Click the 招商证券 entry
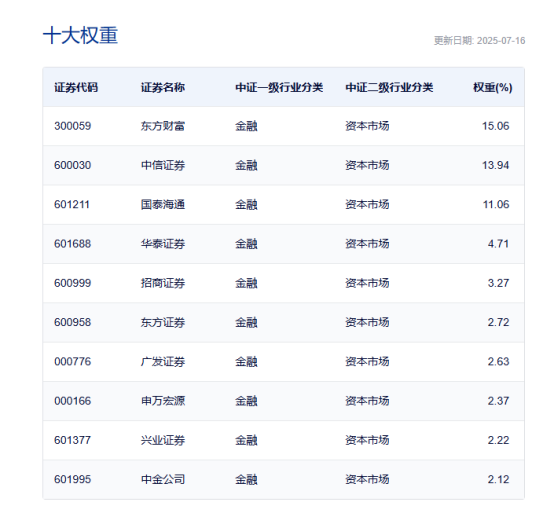The width and height of the screenshot is (554, 524). (163, 283)
